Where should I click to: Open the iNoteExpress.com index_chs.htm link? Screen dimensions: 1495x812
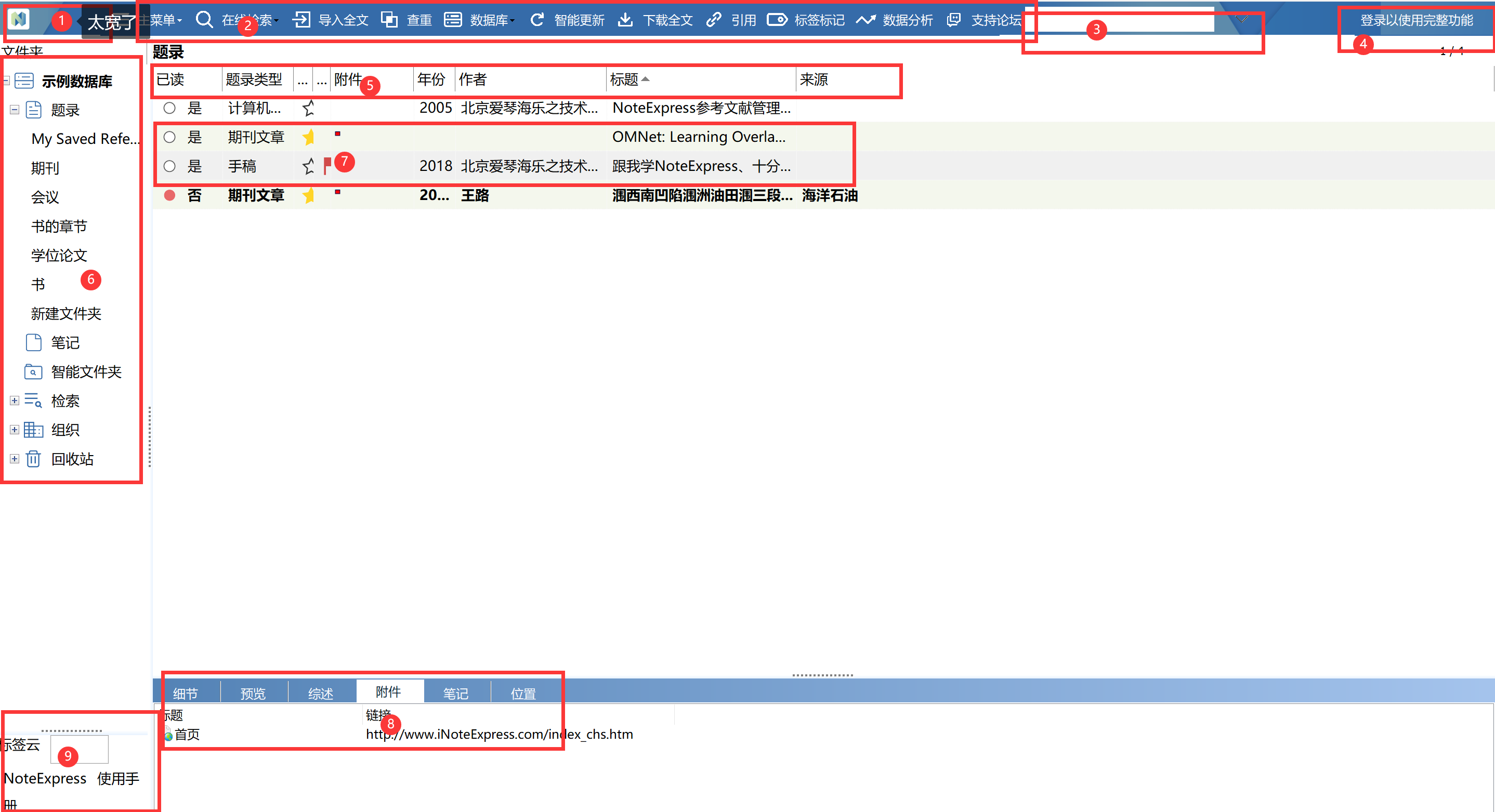[499, 734]
